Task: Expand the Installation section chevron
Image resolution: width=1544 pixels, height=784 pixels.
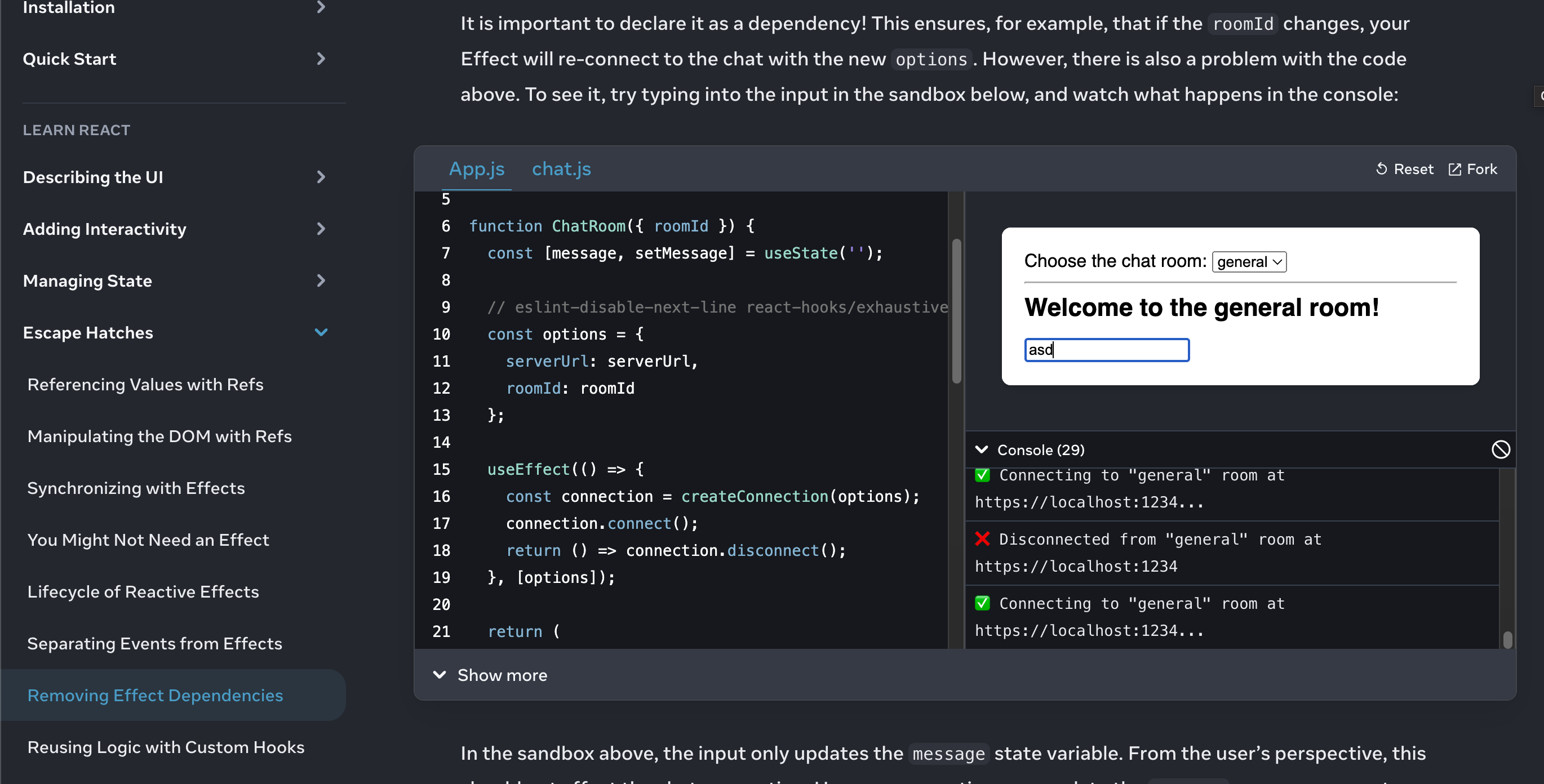Action: pyautogui.click(x=321, y=7)
